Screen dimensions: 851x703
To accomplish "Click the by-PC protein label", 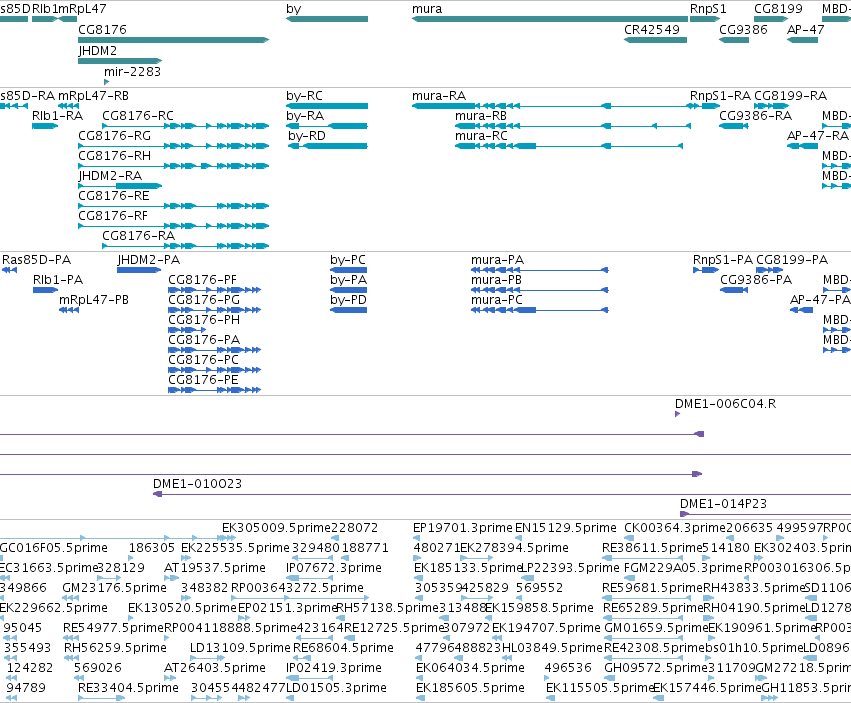I will [x=348, y=259].
